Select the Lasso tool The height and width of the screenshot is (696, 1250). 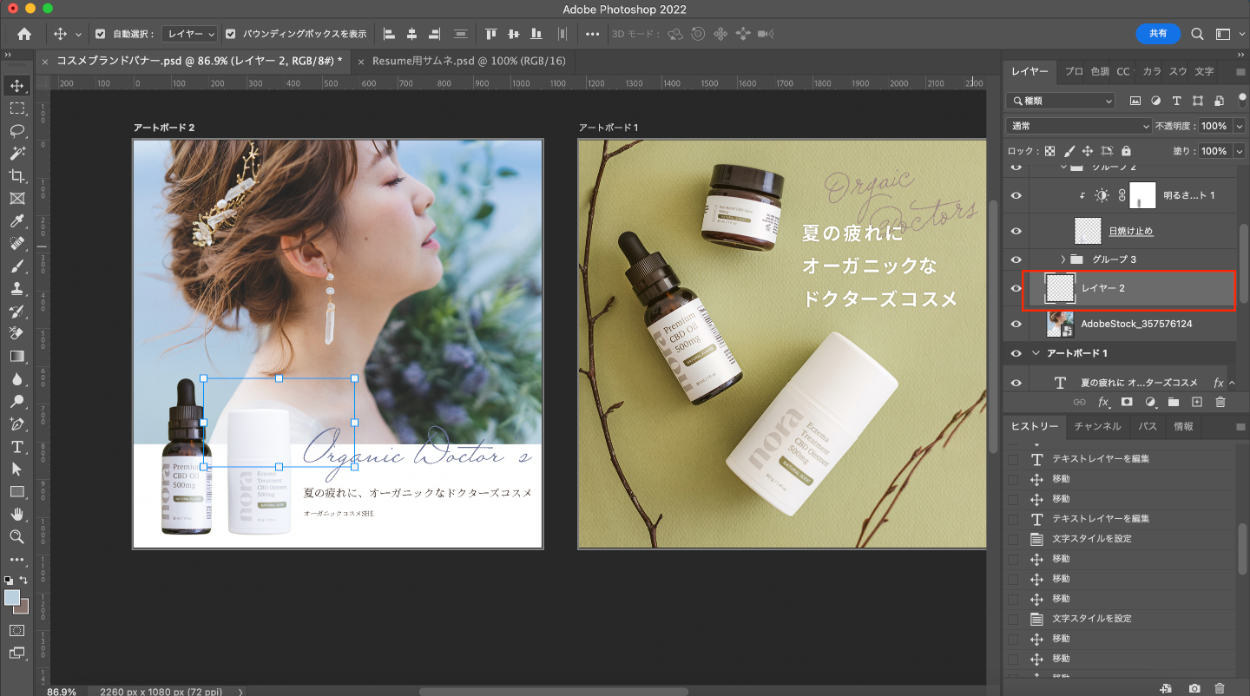coord(17,130)
